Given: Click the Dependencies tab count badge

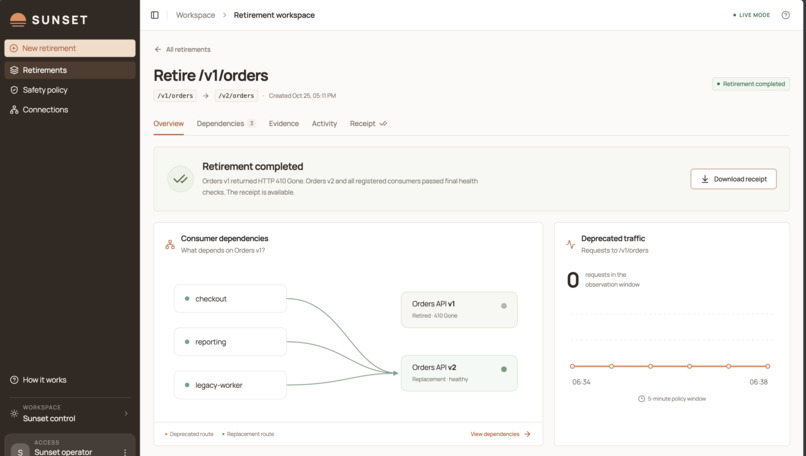Looking at the screenshot, I should [x=251, y=123].
